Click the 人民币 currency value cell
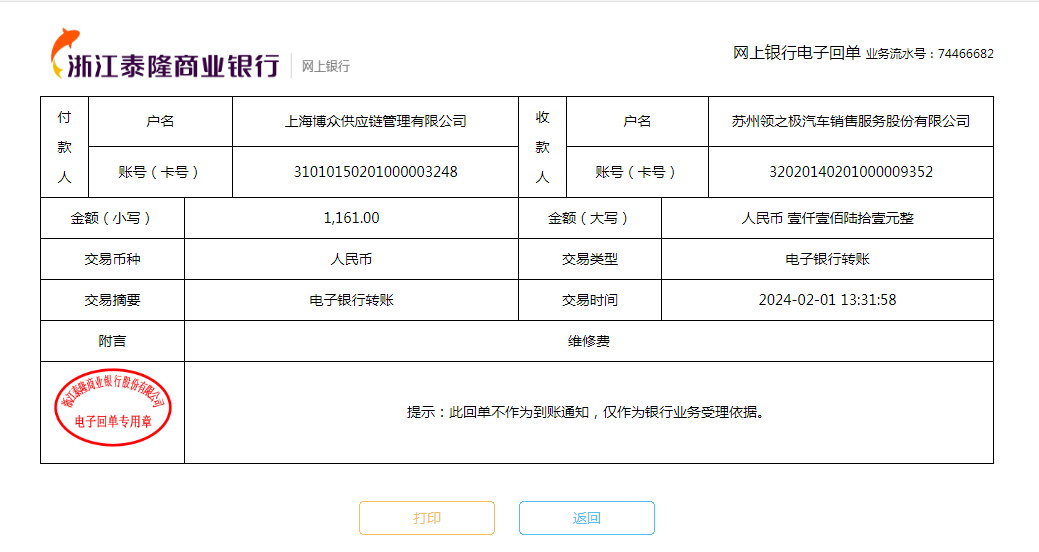Image resolution: width=1039 pixels, height=552 pixels. [351, 259]
